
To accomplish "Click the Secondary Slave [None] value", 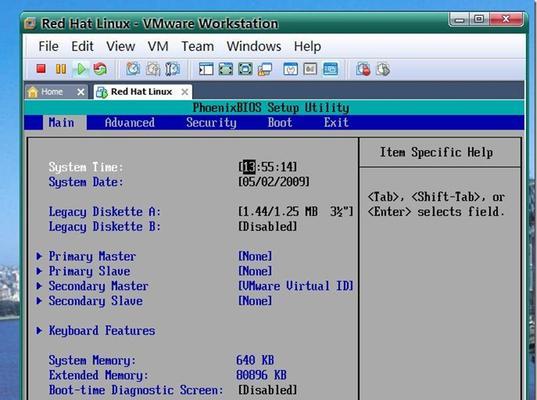I will 255,301.
